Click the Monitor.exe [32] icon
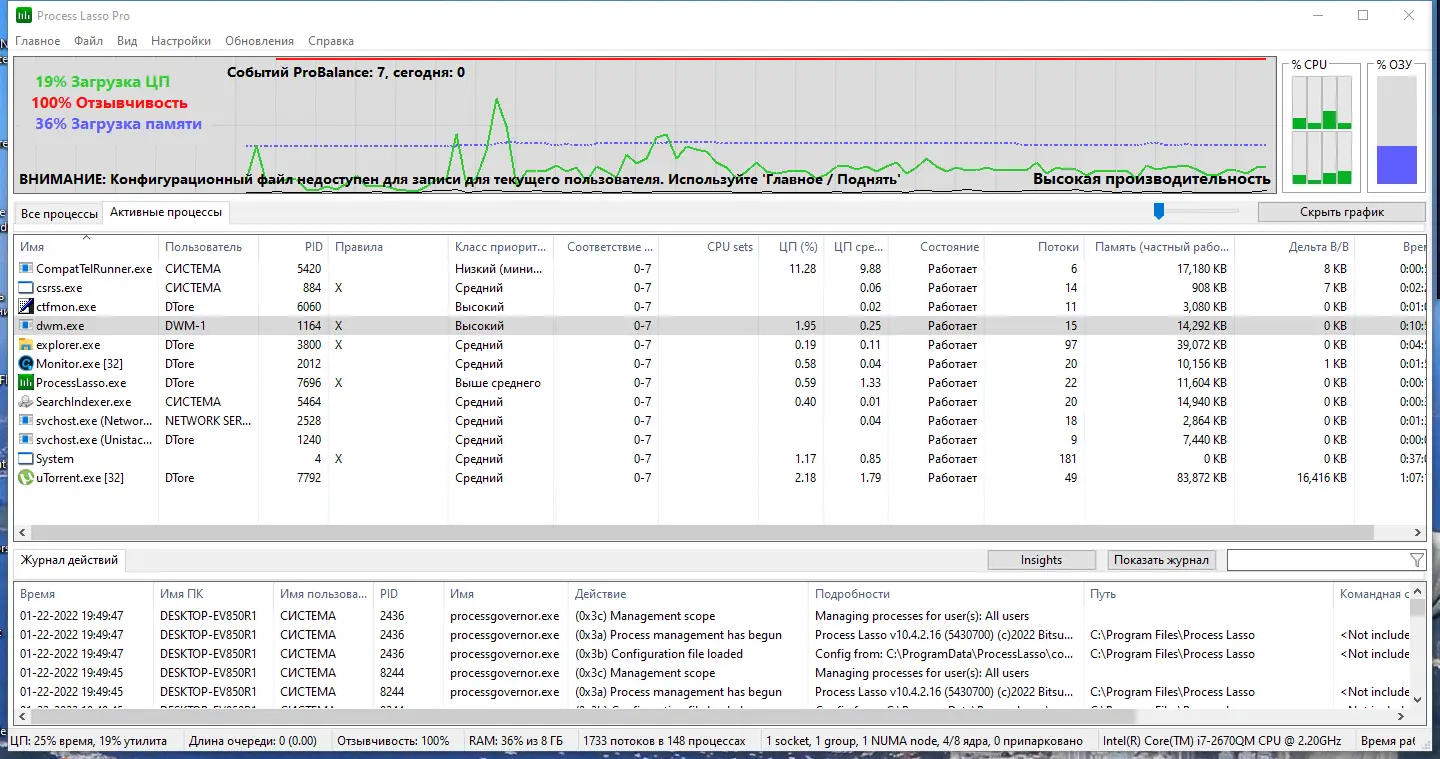The width and height of the screenshot is (1440, 759). [x=26, y=363]
